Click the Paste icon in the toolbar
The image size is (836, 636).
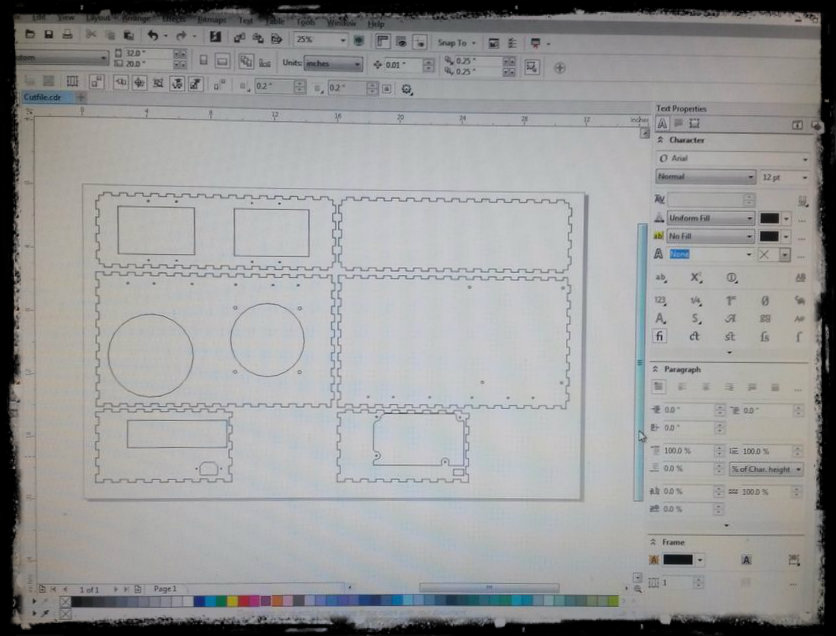point(128,36)
